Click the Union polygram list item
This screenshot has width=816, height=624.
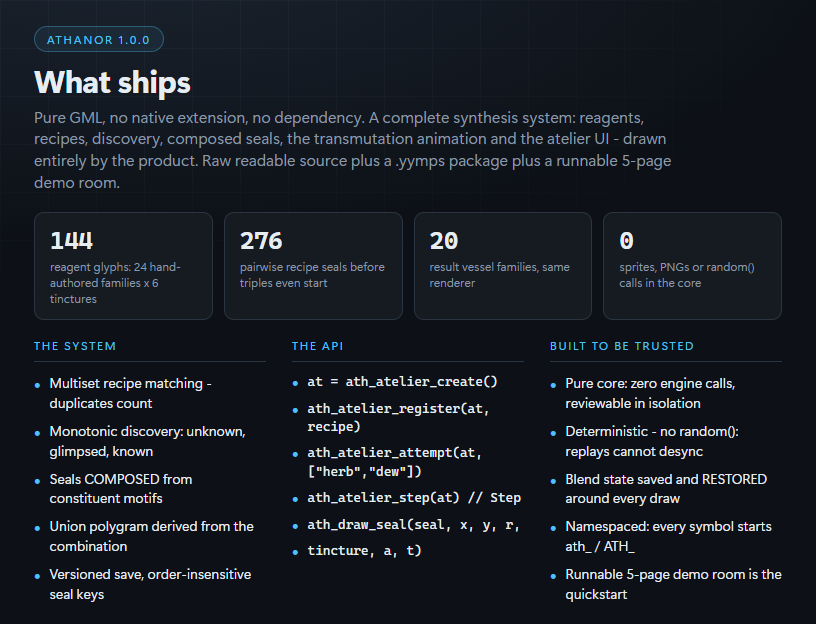click(x=151, y=536)
